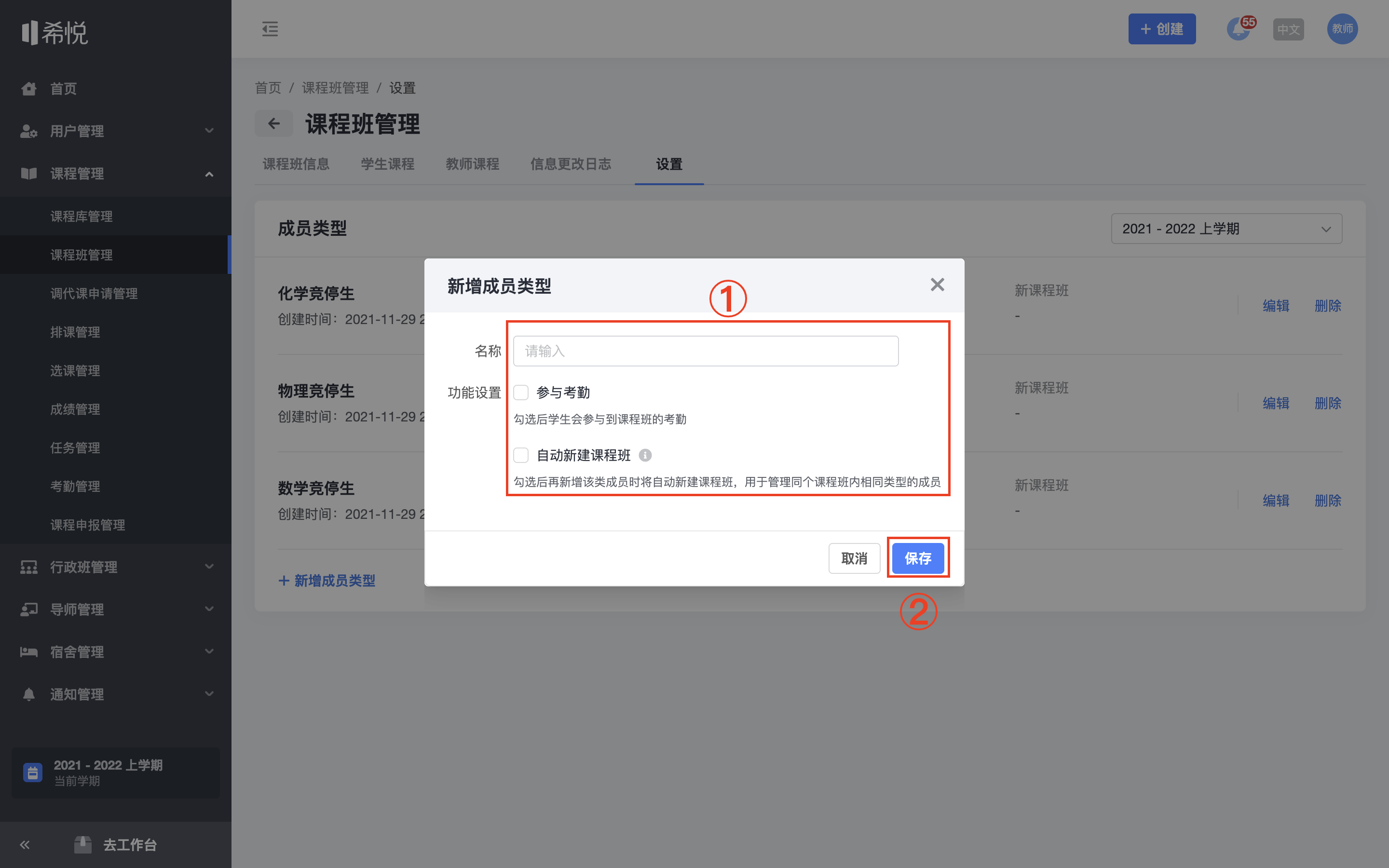The image size is (1389, 868).
Task: Click 课程班管理 in the breadcrumb
Action: (335, 88)
